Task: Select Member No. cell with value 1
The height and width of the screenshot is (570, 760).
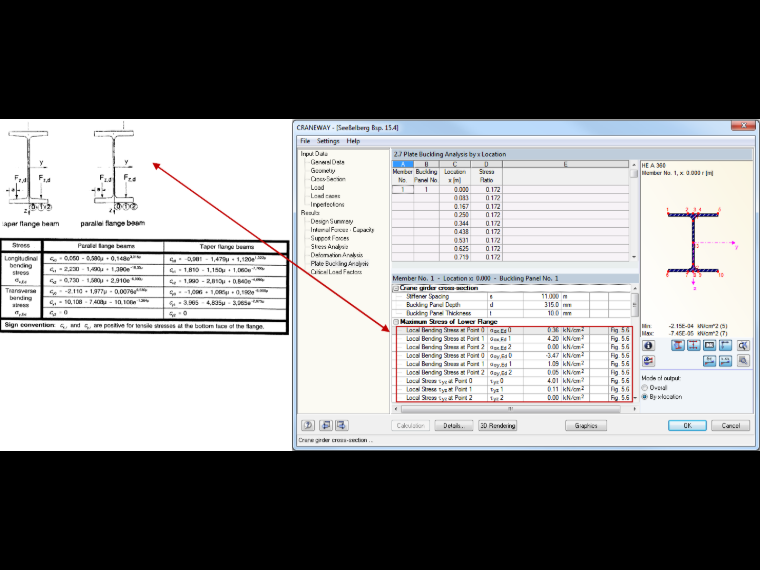Action: click(x=402, y=190)
